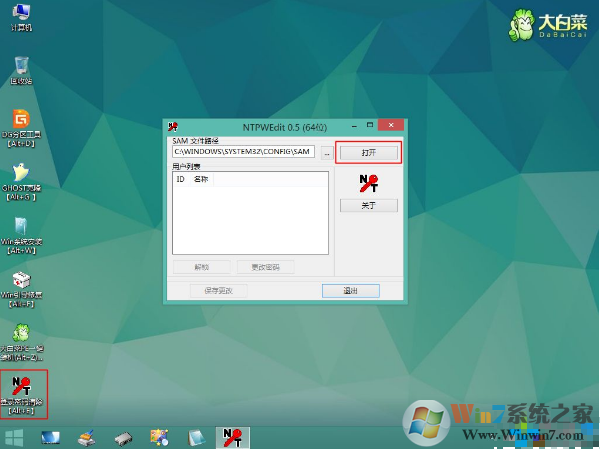Click the notepad icon on the taskbar

[x=196, y=438]
